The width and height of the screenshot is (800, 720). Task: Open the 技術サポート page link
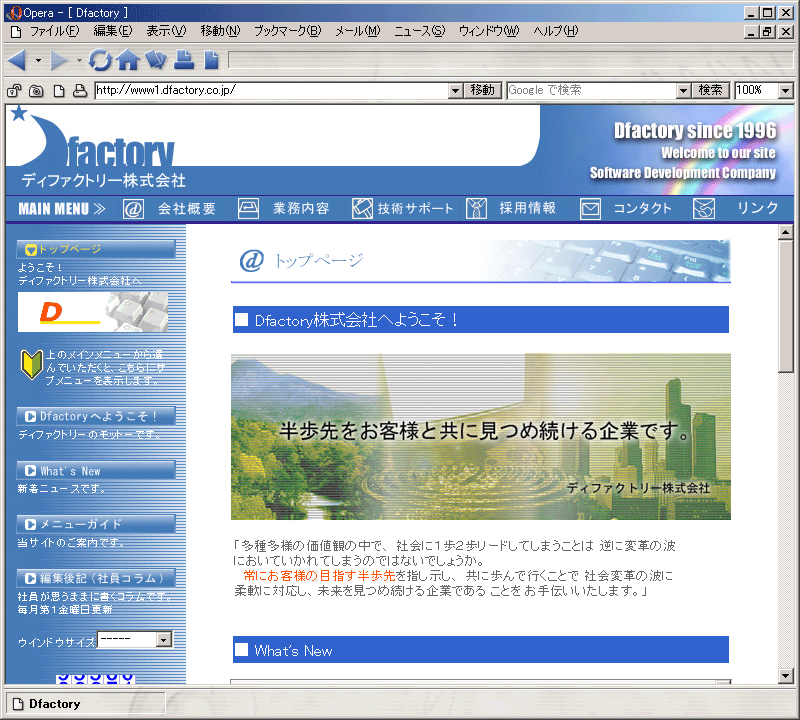[415, 209]
